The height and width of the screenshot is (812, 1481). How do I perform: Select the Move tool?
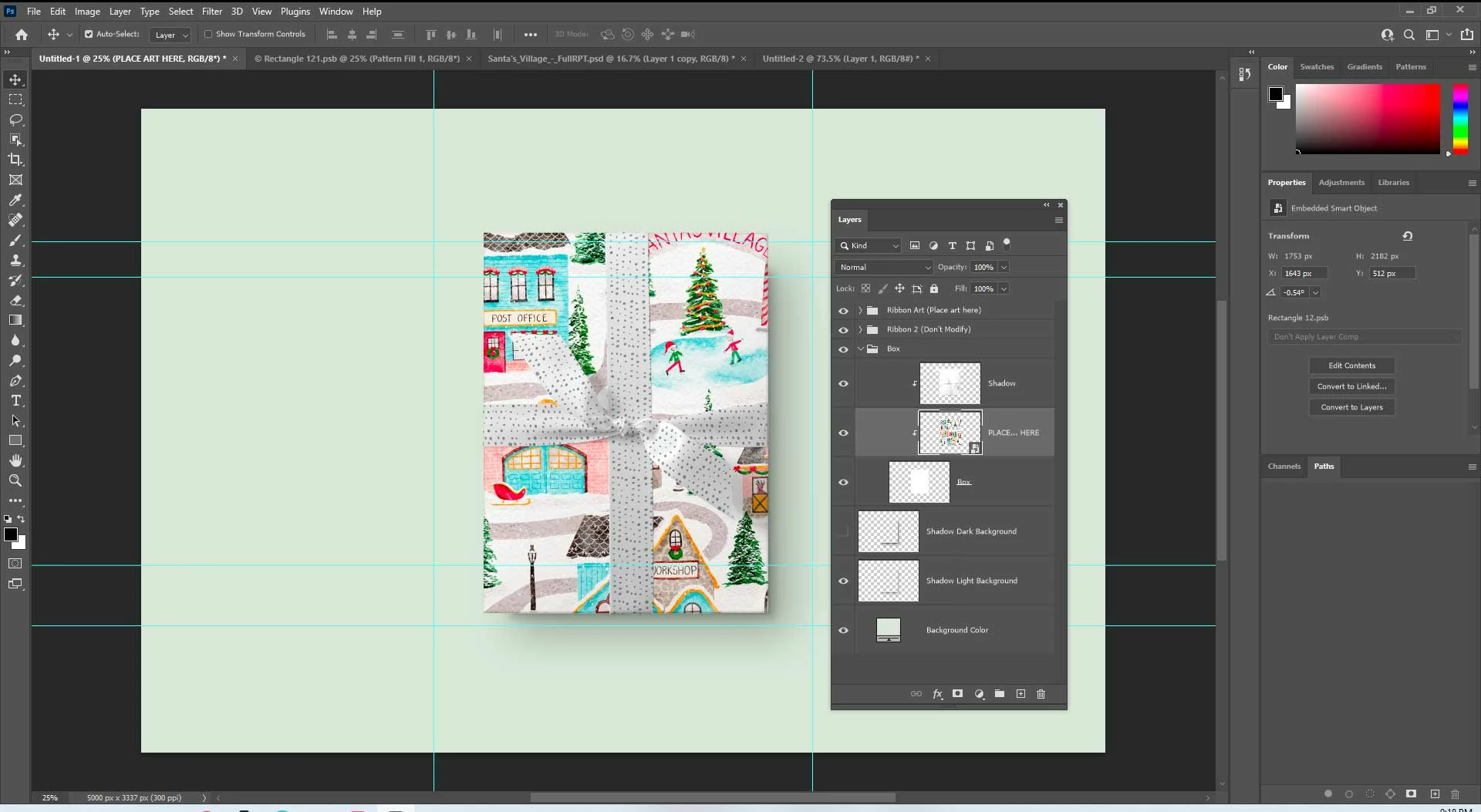click(15, 79)
